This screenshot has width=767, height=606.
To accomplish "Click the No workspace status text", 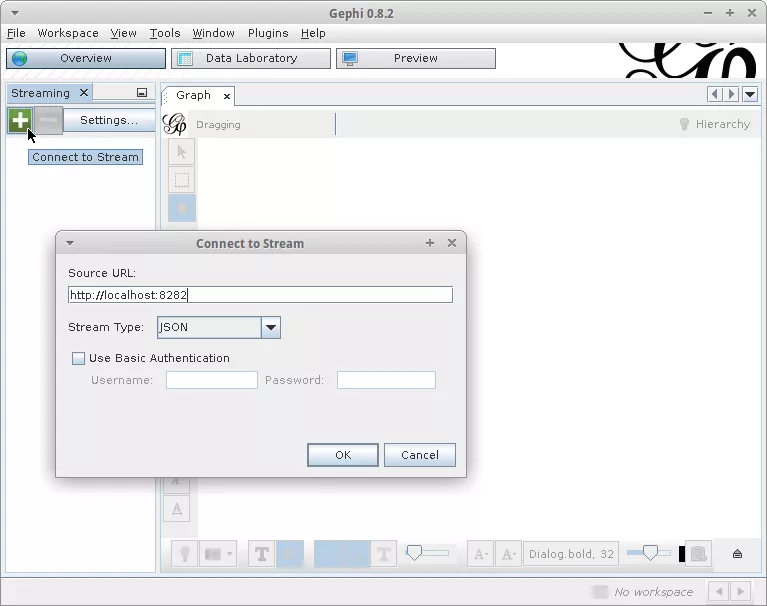I will tap(654, 592).
